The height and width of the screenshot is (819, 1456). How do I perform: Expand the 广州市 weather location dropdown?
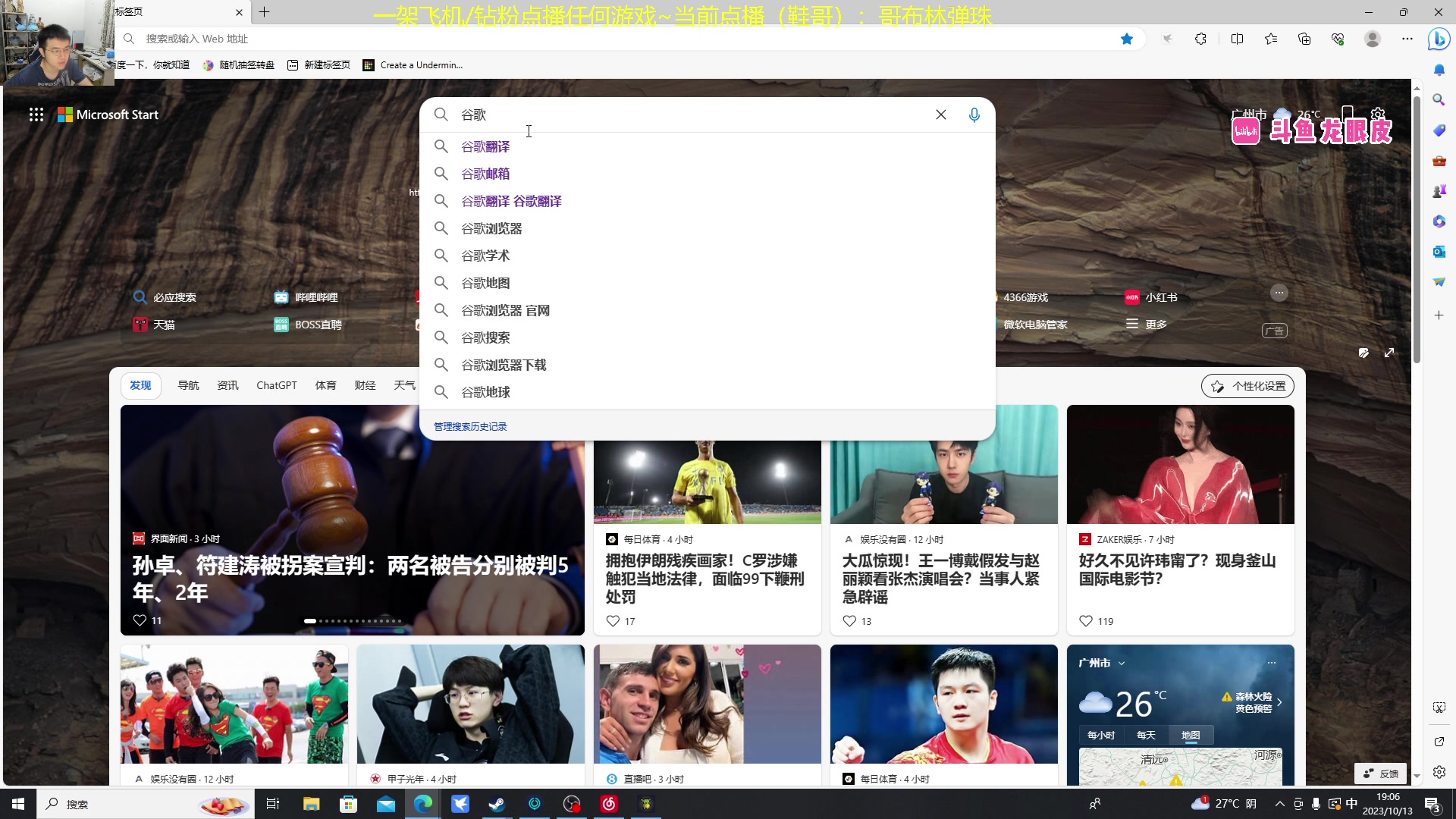coord(1102,663)
